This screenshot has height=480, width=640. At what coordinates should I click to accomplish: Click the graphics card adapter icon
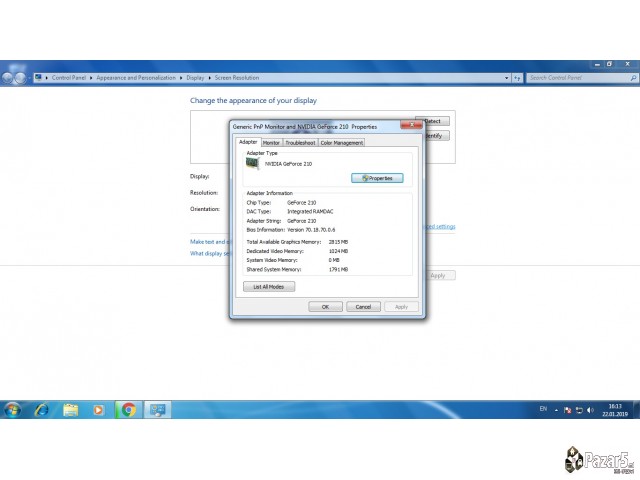(252, 163)
